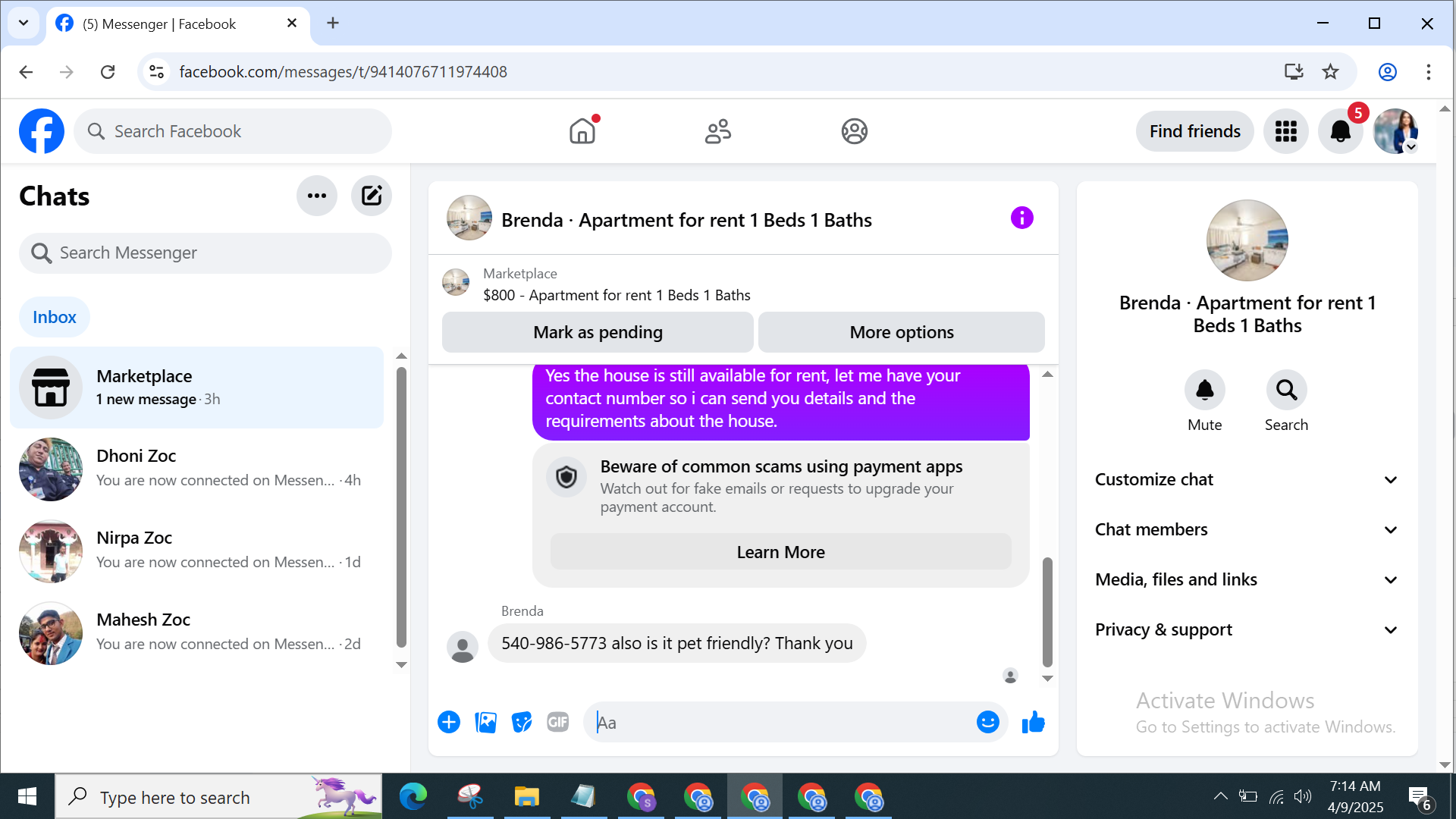Click the listing photo in right panel
Screen dimensions: 1456x819
click(1247, 240)
